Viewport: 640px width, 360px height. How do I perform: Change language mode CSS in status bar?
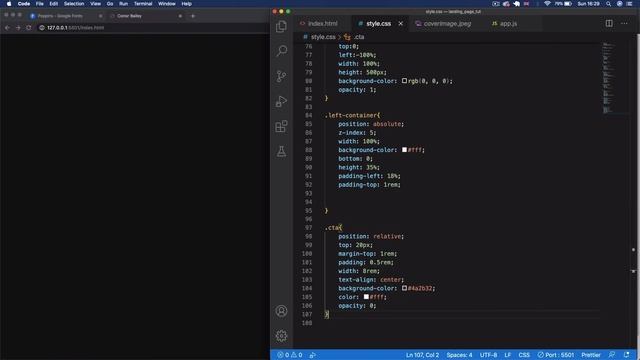(x=524, y=355)
